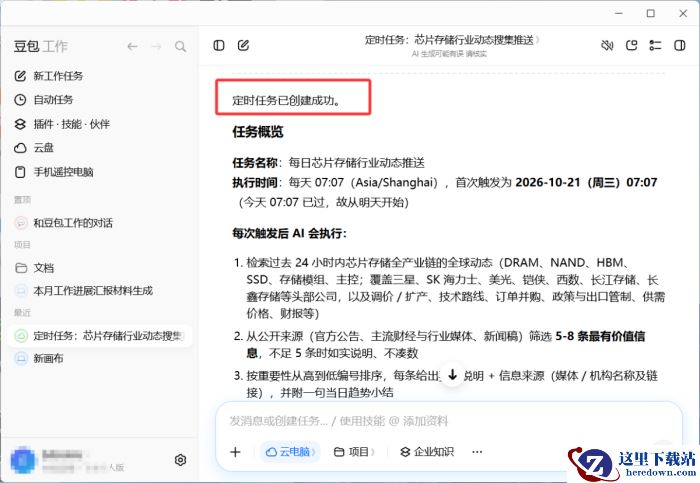Image resolution: width=700 pixels, height=483 pixels.
Task: Open the more options ellipsis in input bar
Action: (x=477, y=452)
